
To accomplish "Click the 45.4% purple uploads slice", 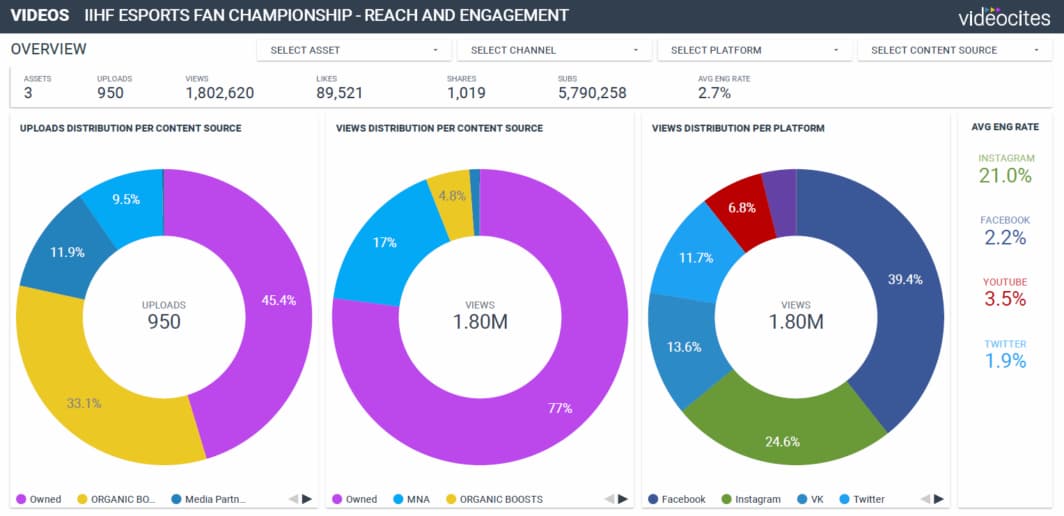I will pos(278,301).
